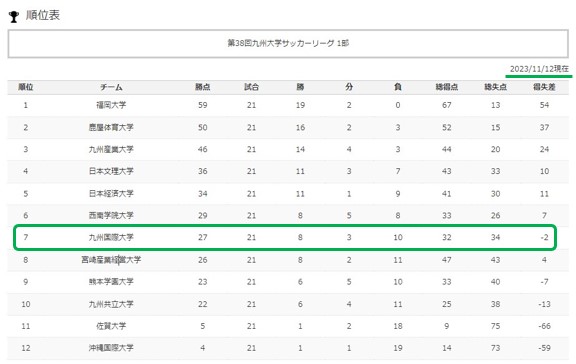Click the 佐賀大学 team name

[x=111, y=326]
